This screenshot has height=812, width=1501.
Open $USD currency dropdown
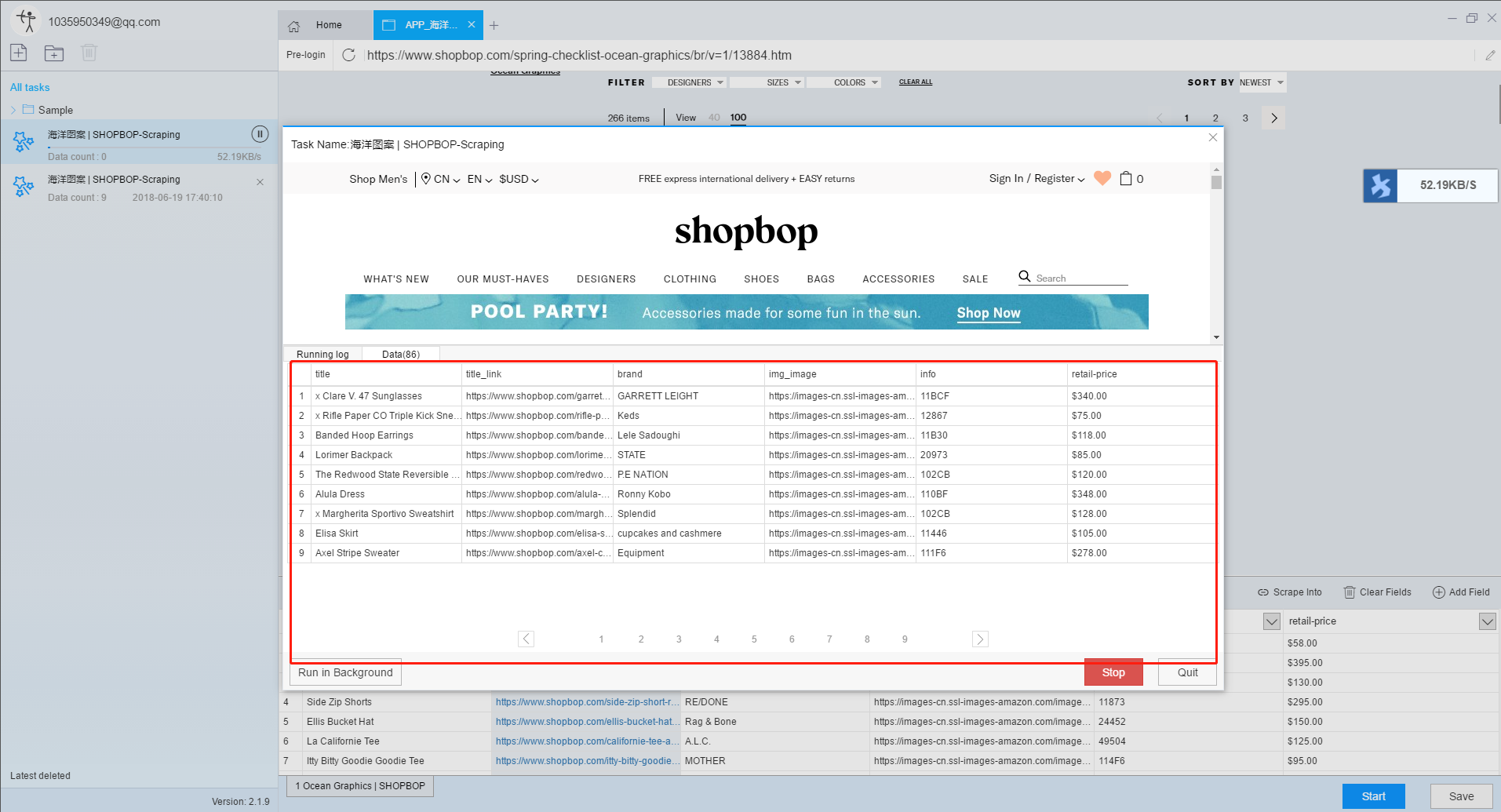pyautogui.click(x=519, y=179)
